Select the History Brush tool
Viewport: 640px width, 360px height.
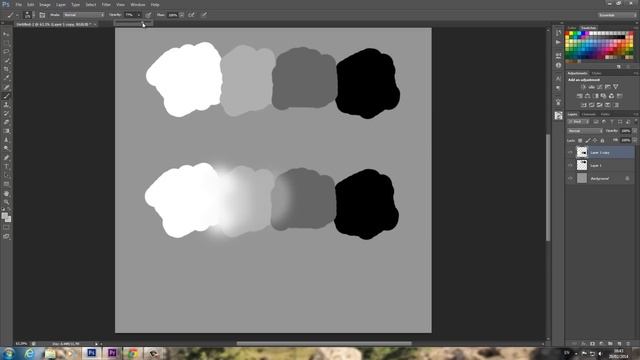[x=6, y=114]
